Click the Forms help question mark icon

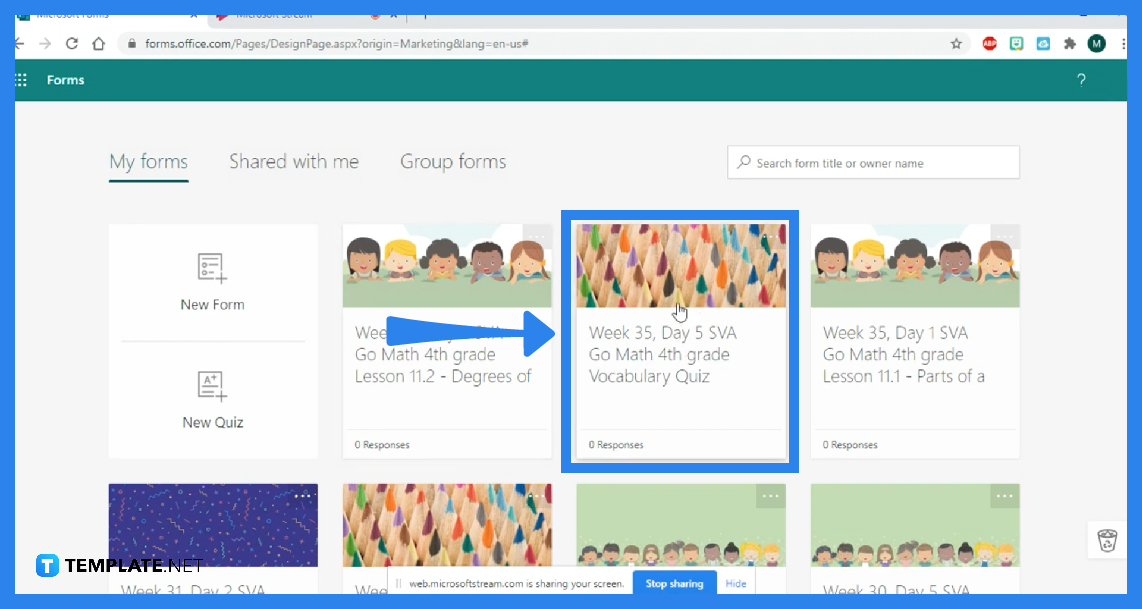click(1081, 80)
